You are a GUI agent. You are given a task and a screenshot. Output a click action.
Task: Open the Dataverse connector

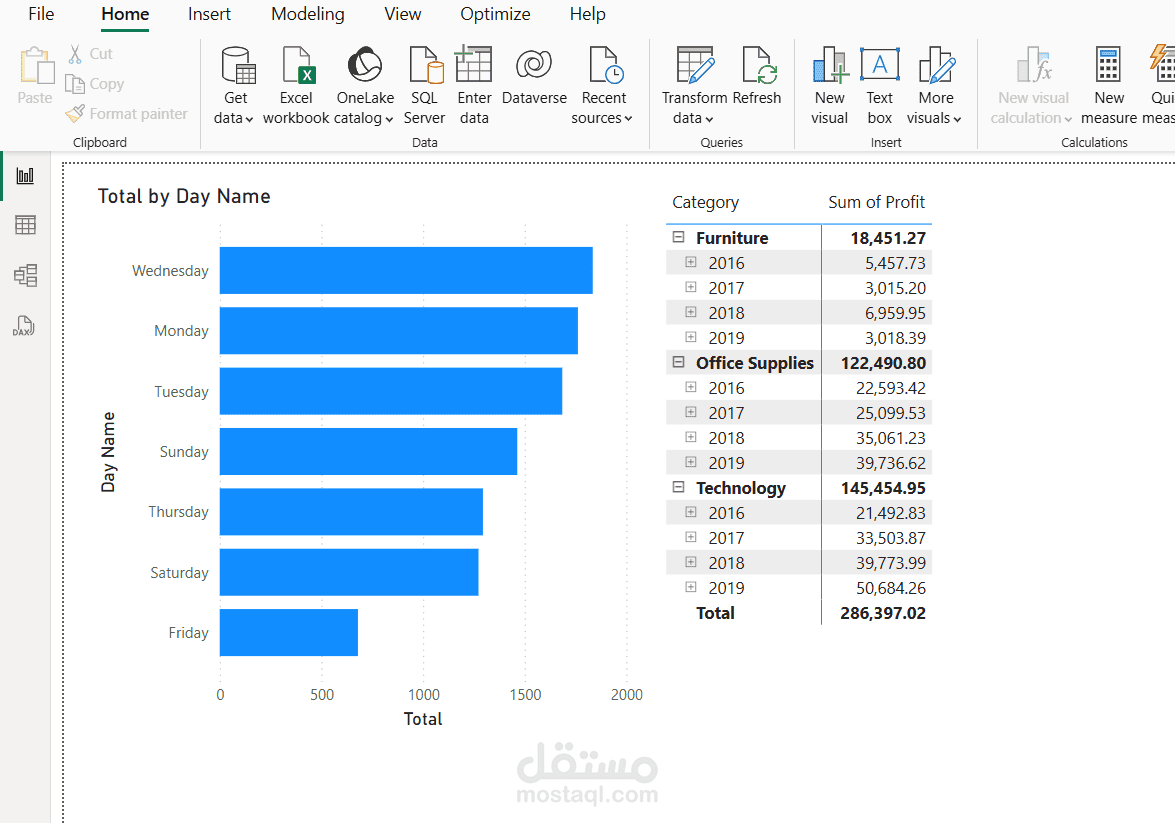tap(534, 78)
